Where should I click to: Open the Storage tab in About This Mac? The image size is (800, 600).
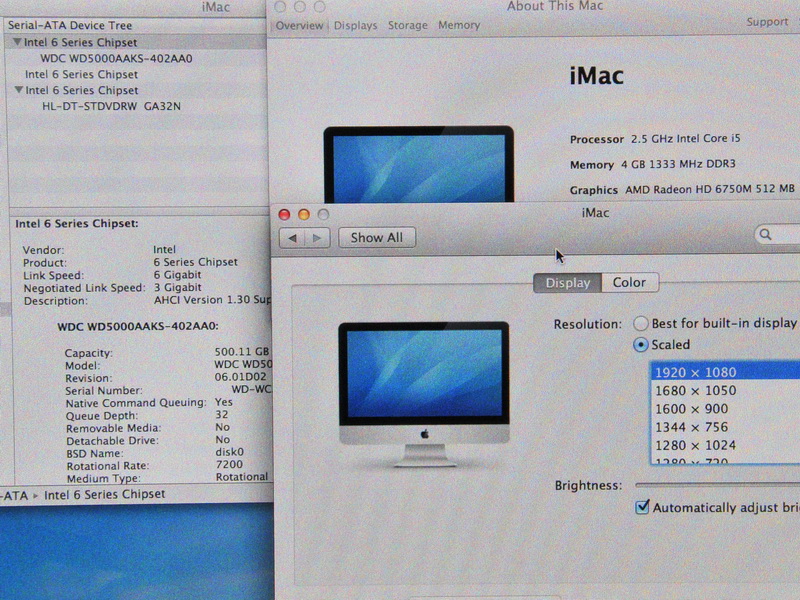point(407,25)
